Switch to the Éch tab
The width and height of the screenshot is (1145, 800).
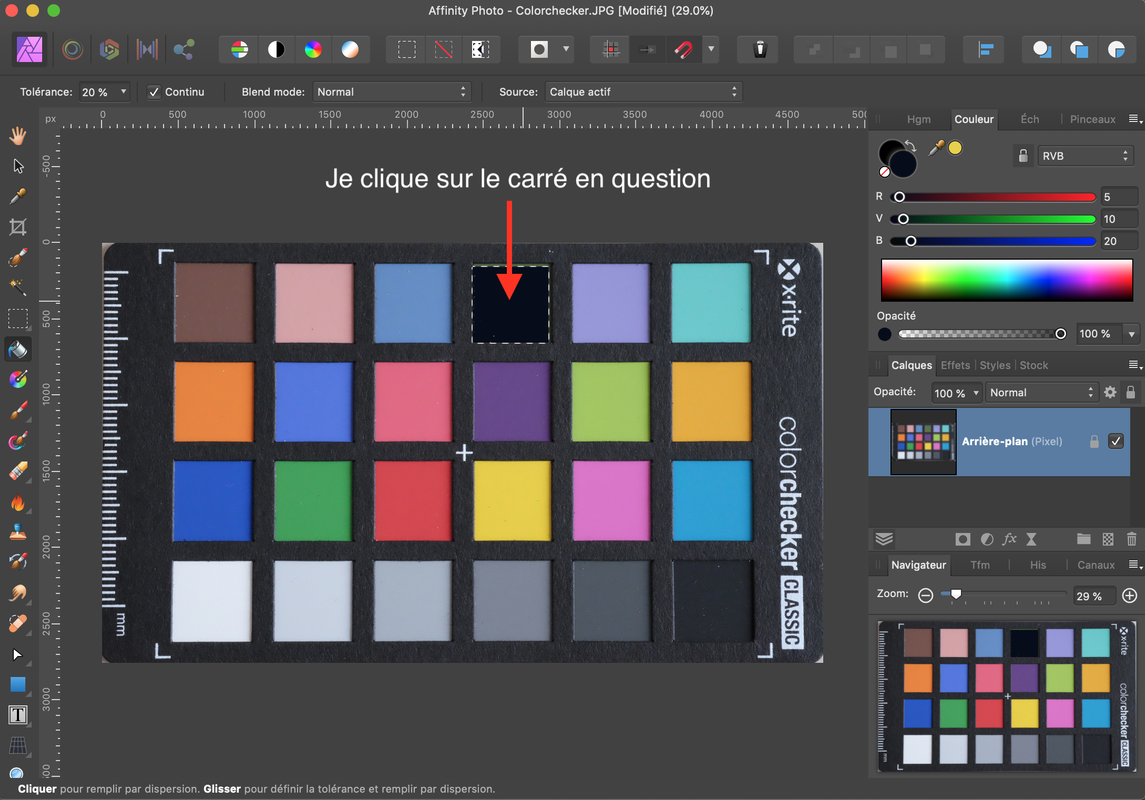(x=1030, y=119)
